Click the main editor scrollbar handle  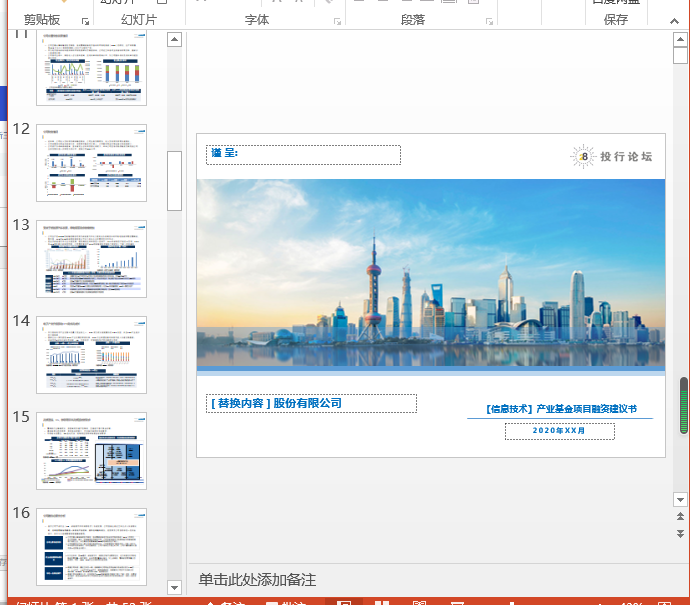point(680,55)
